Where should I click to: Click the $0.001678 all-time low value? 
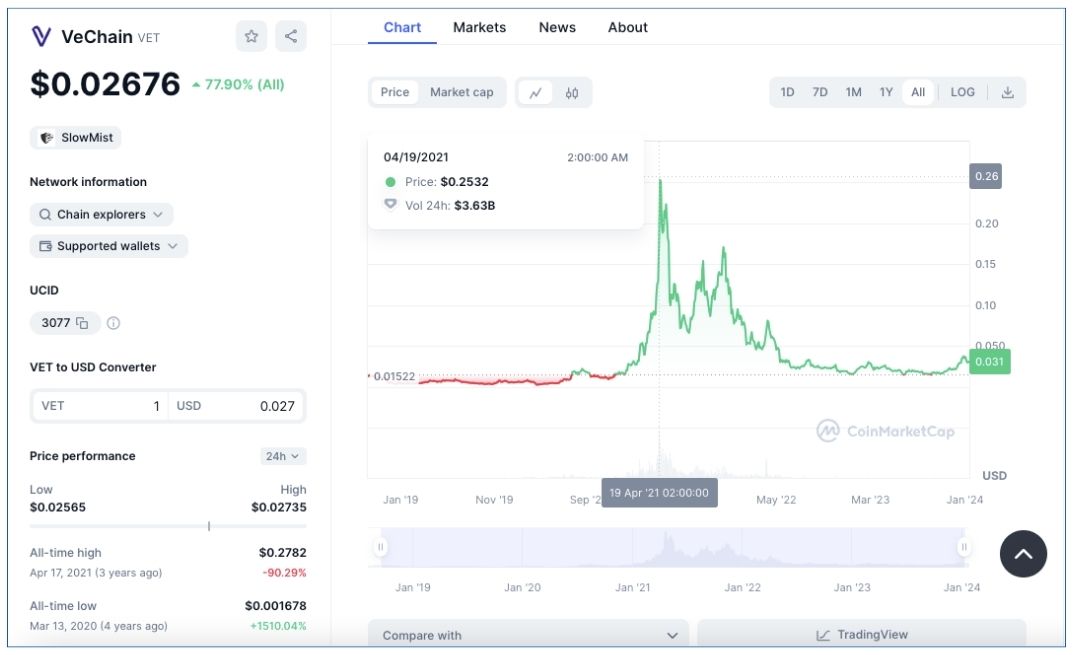[276, 606]
